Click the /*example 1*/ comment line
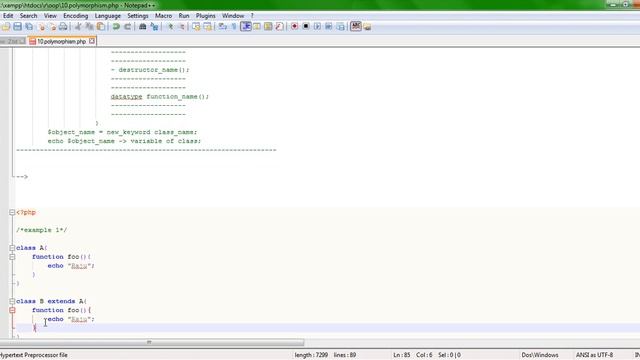 [x=41, y=230]
